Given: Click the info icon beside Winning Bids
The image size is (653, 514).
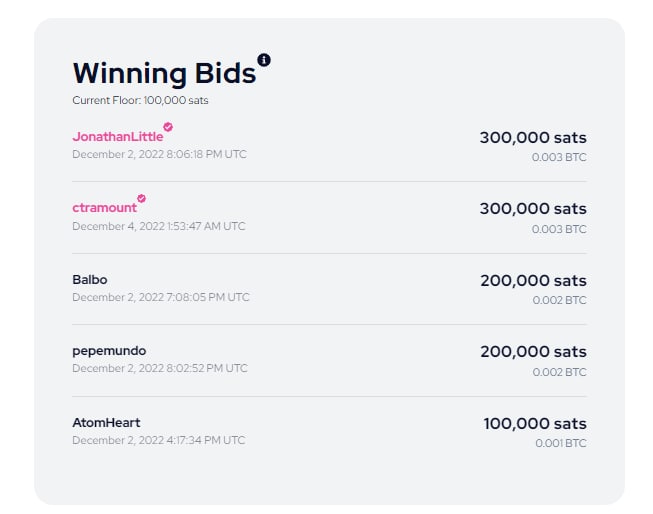Looking at the screenshot, I should pyautogui.click(x=264, y=60).
